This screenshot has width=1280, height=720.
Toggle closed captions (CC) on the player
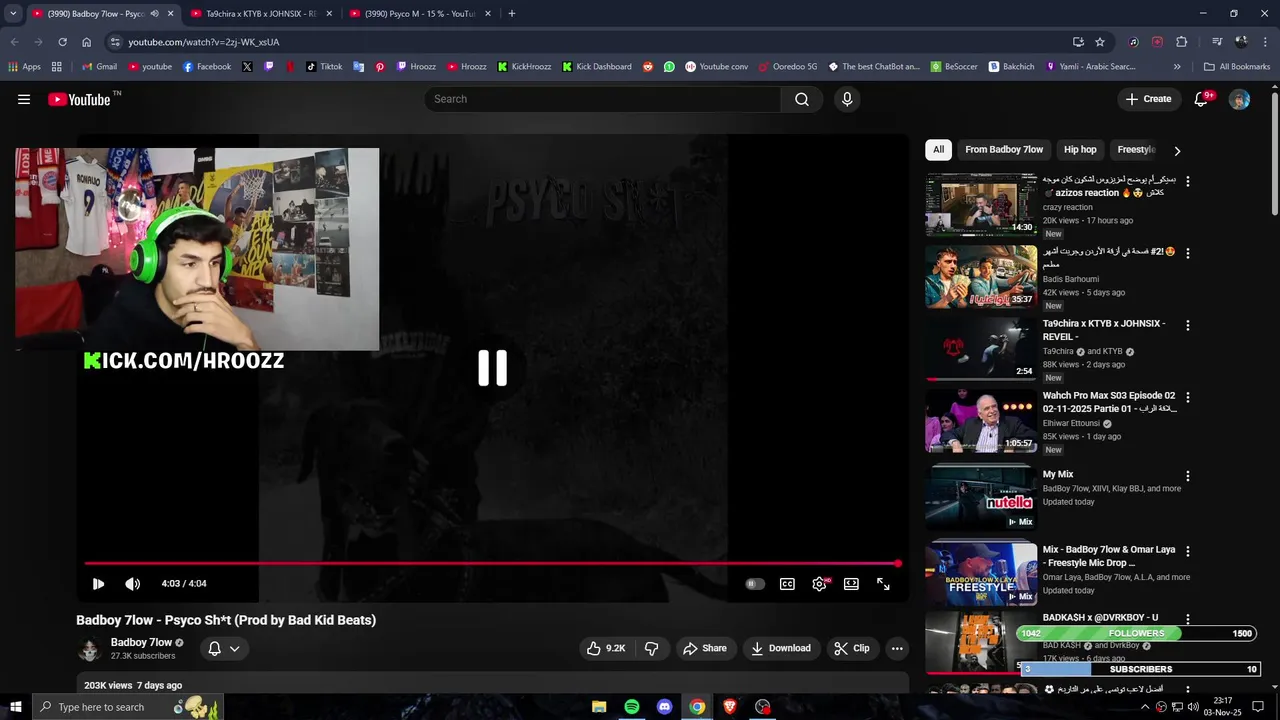pos(787,584)
